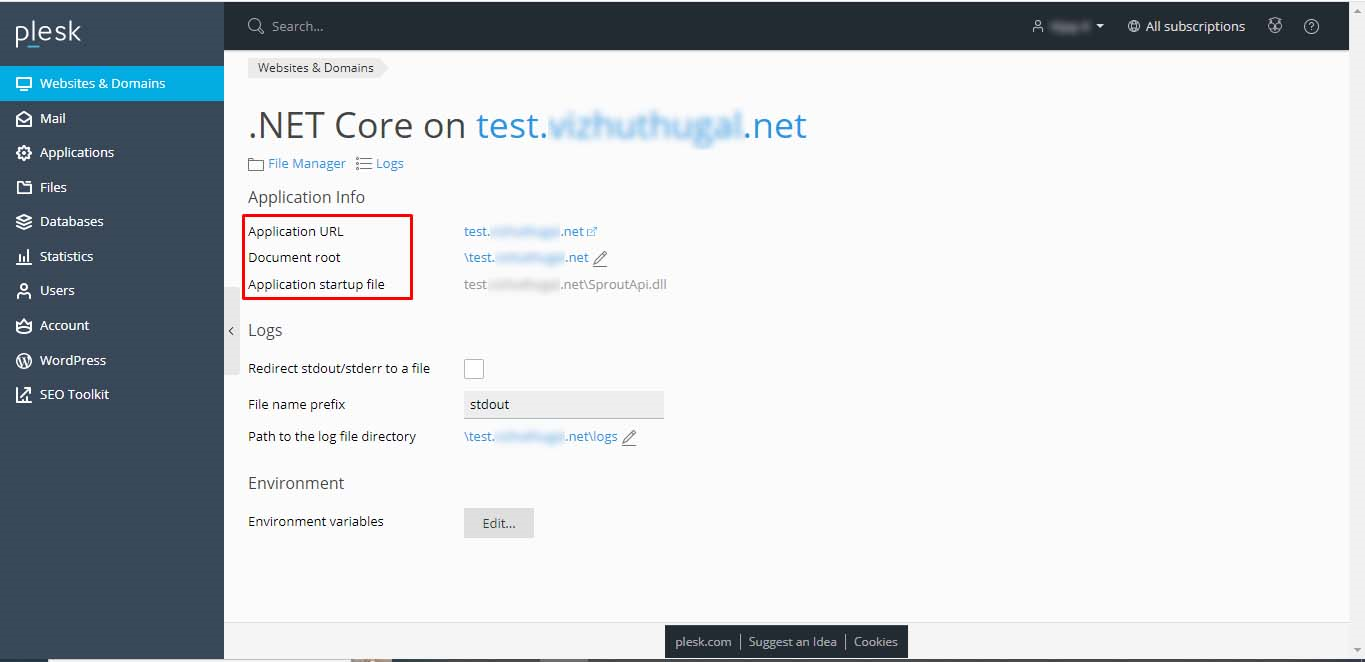Edit Document root with pencil icon
Screen dimensions: 1365x662
pos(600,258)
